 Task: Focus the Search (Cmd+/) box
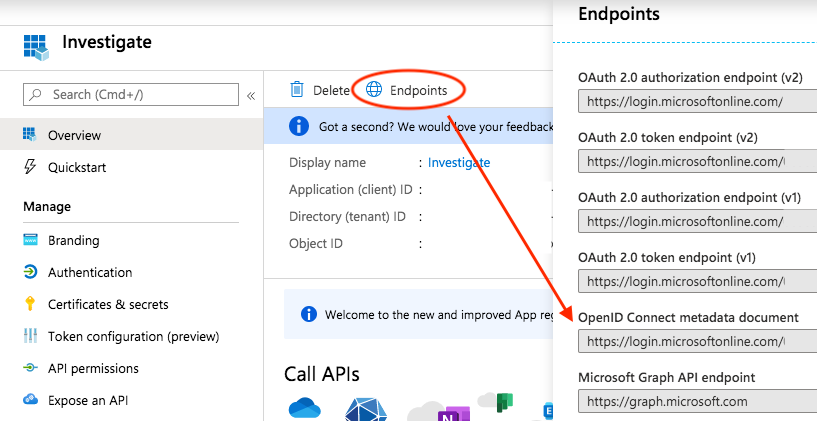pos(130,94)
